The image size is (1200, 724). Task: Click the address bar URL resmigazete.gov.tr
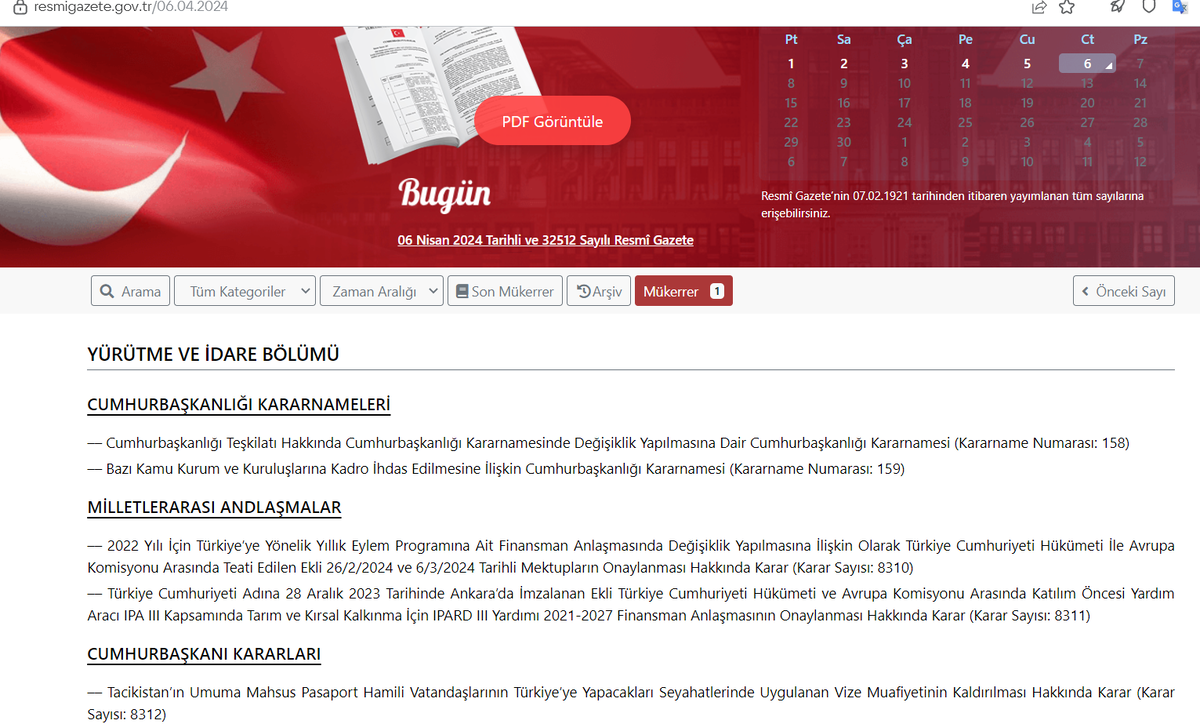pos(131,7)
